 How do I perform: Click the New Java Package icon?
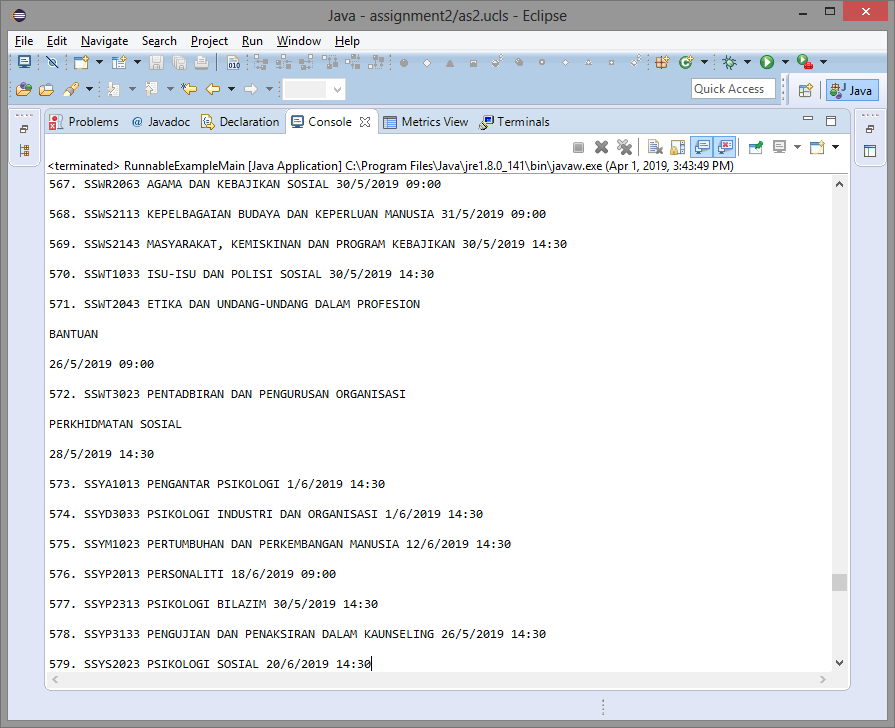point(662,62)
